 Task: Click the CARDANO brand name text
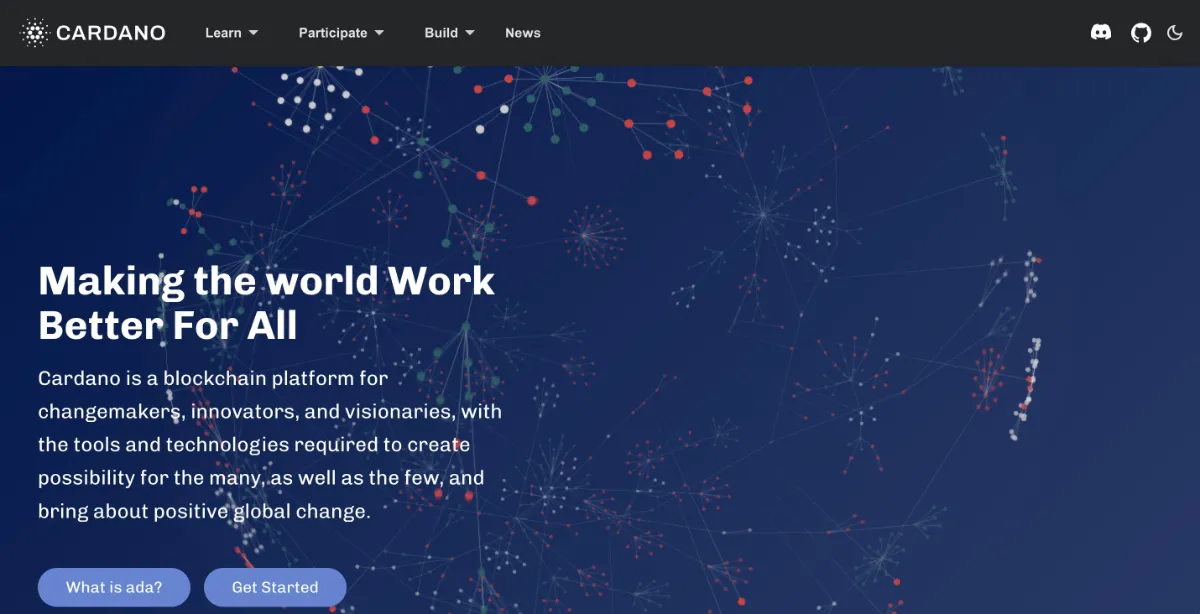111,33
